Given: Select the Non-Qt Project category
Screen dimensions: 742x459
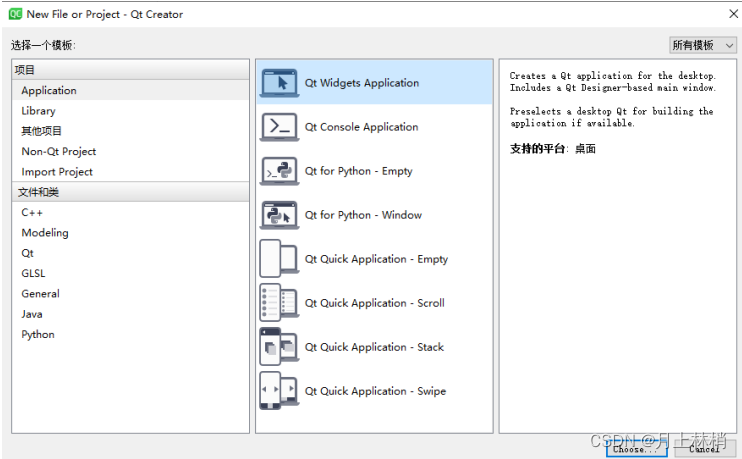Looking at the screenshot, I should (x=130, y=151).
